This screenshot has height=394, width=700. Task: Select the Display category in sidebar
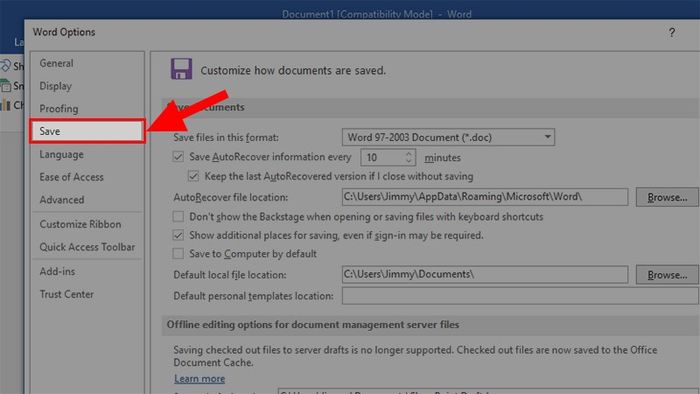pyautogui.click(x=55, y=86)
